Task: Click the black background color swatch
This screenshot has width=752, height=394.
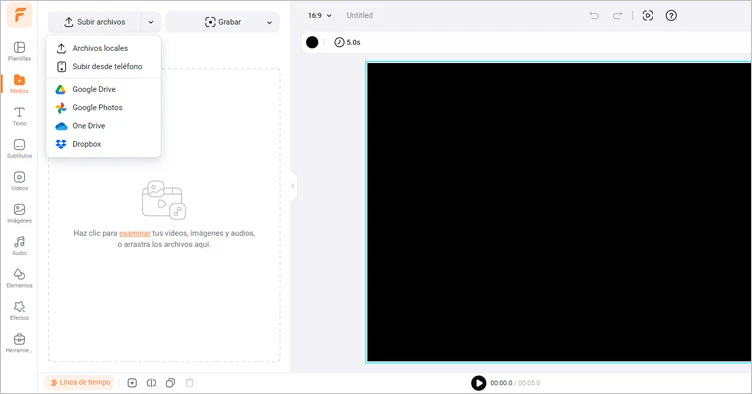Action: point(312,42)
